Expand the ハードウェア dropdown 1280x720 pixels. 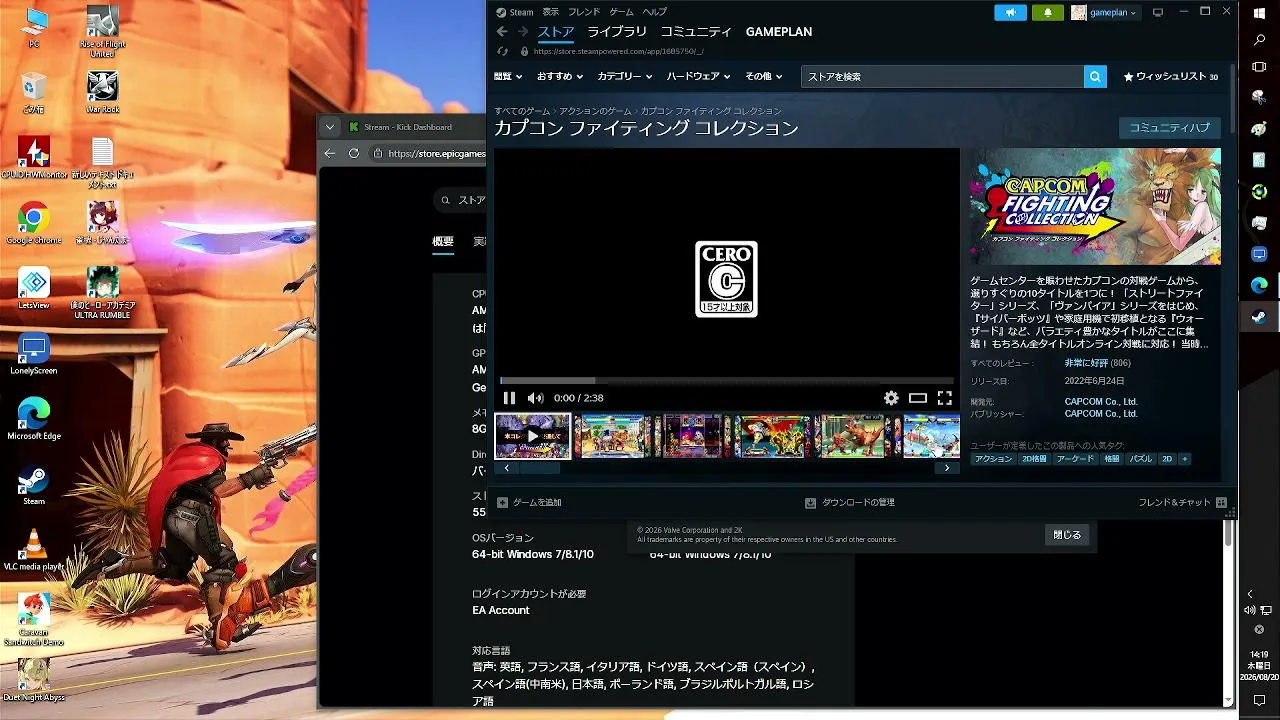(698, 76)
